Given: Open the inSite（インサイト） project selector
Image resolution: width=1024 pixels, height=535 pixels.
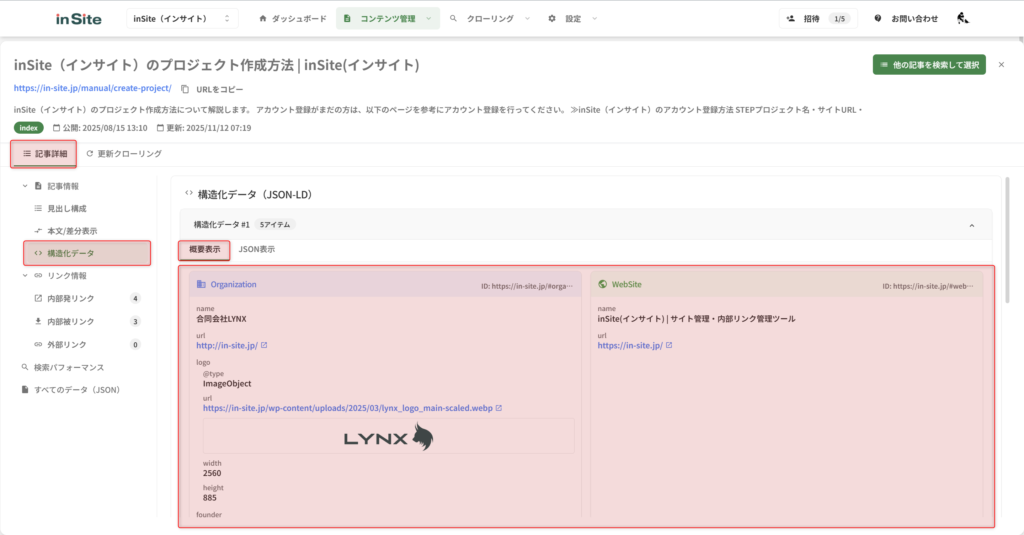Looking at the screenshot, I should [182, 19].
